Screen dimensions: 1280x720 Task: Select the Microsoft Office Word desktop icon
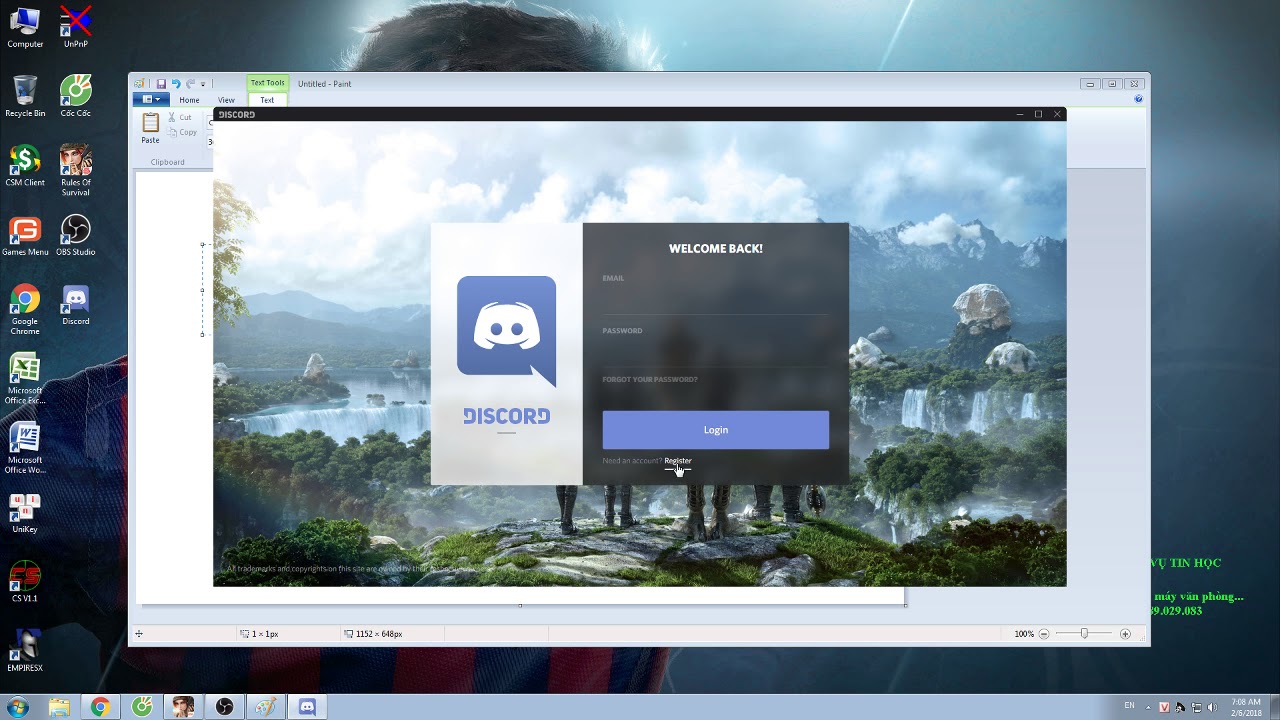25,448
